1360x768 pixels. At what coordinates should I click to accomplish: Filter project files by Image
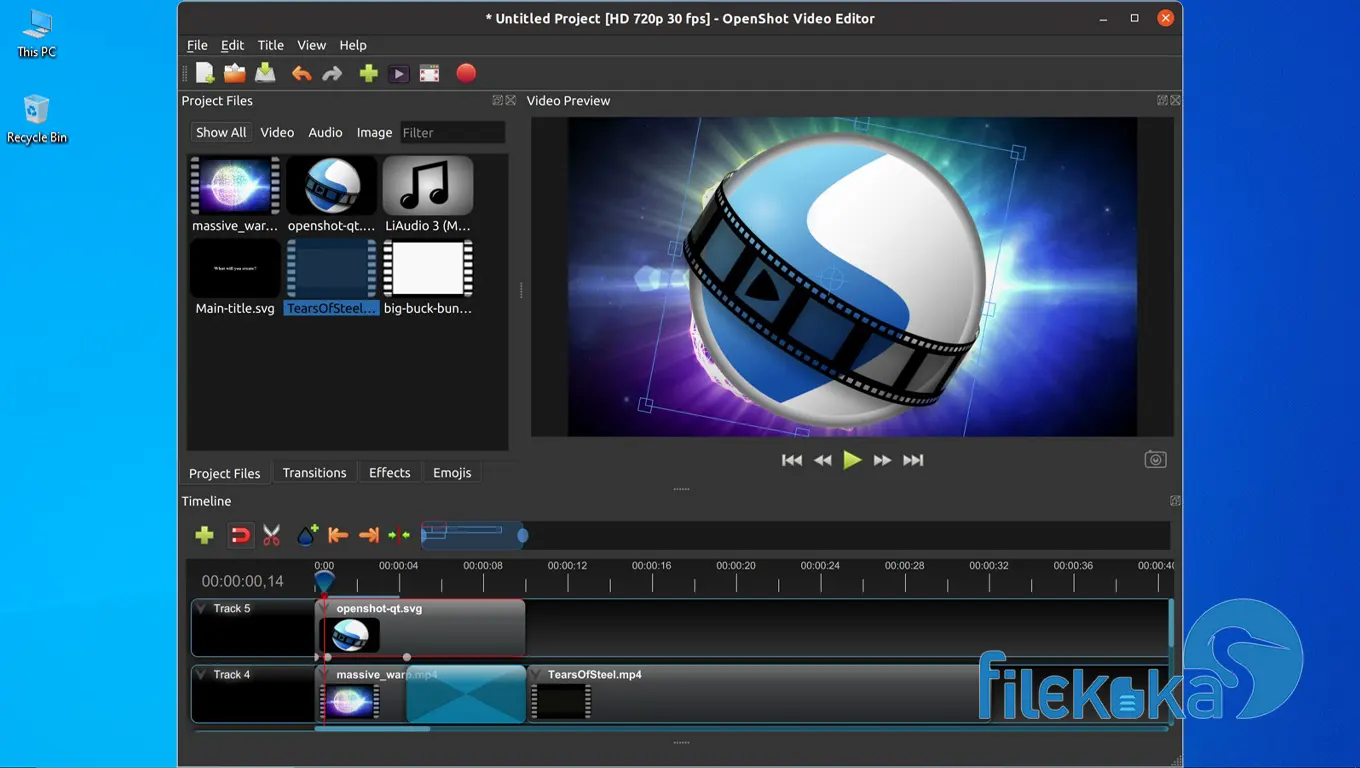pyautogui.click(x=374, y=132)
